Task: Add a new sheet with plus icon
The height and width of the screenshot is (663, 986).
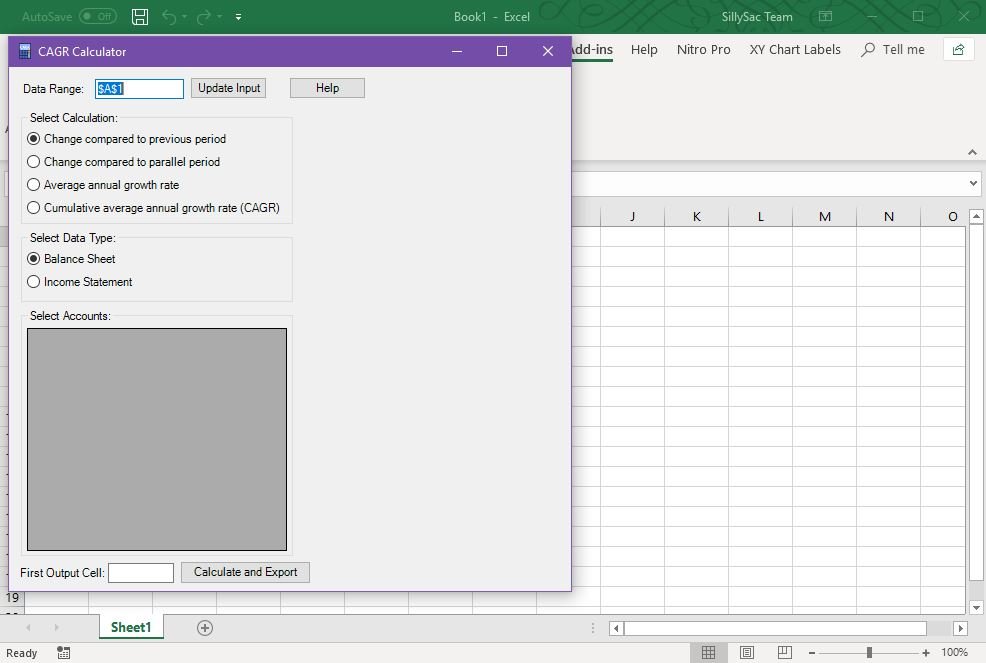Action: tap(205, 627)
